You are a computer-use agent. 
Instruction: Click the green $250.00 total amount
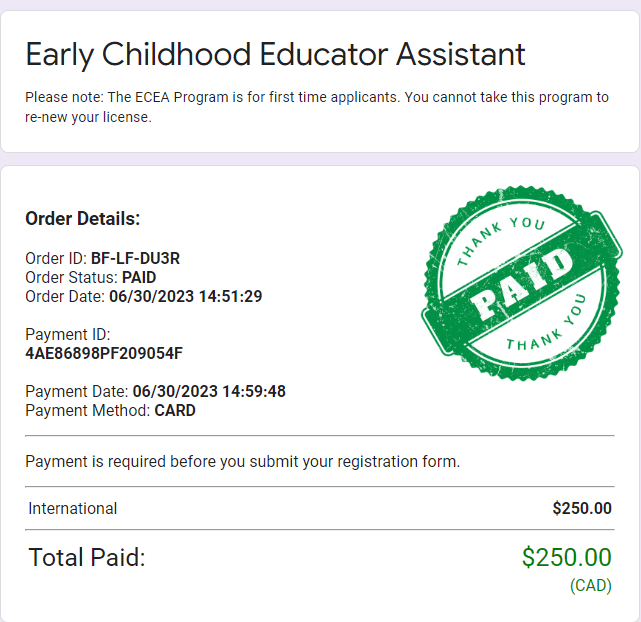pos(567,557)
